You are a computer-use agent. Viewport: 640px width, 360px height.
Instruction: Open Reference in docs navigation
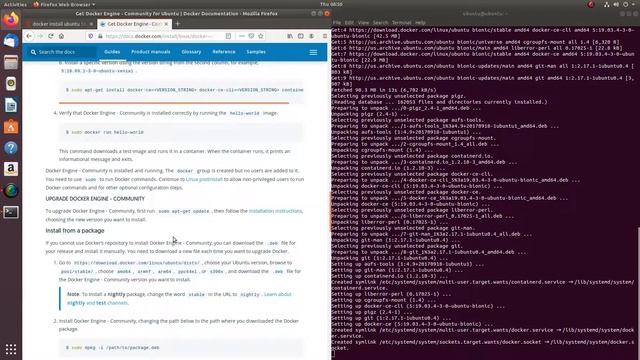point(224,52)
